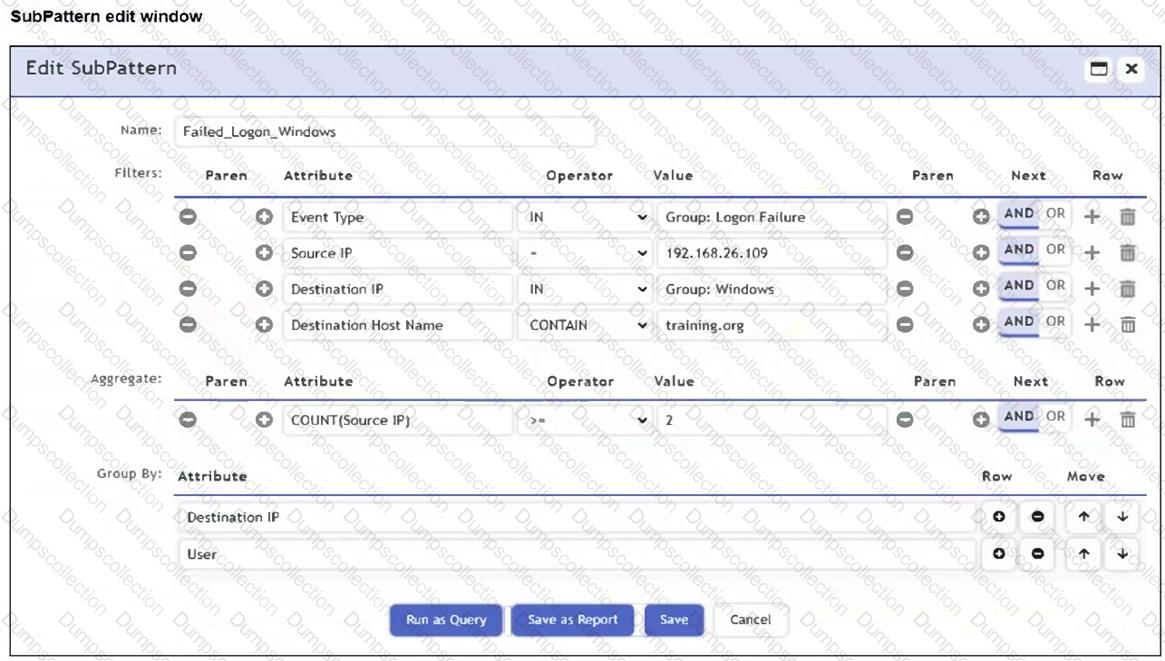Image resolution: width=1165 pixels, height=661 pixels.
Task: Delete the COUNT(Source IP) aggregate row
Action: click(1127, 420)
